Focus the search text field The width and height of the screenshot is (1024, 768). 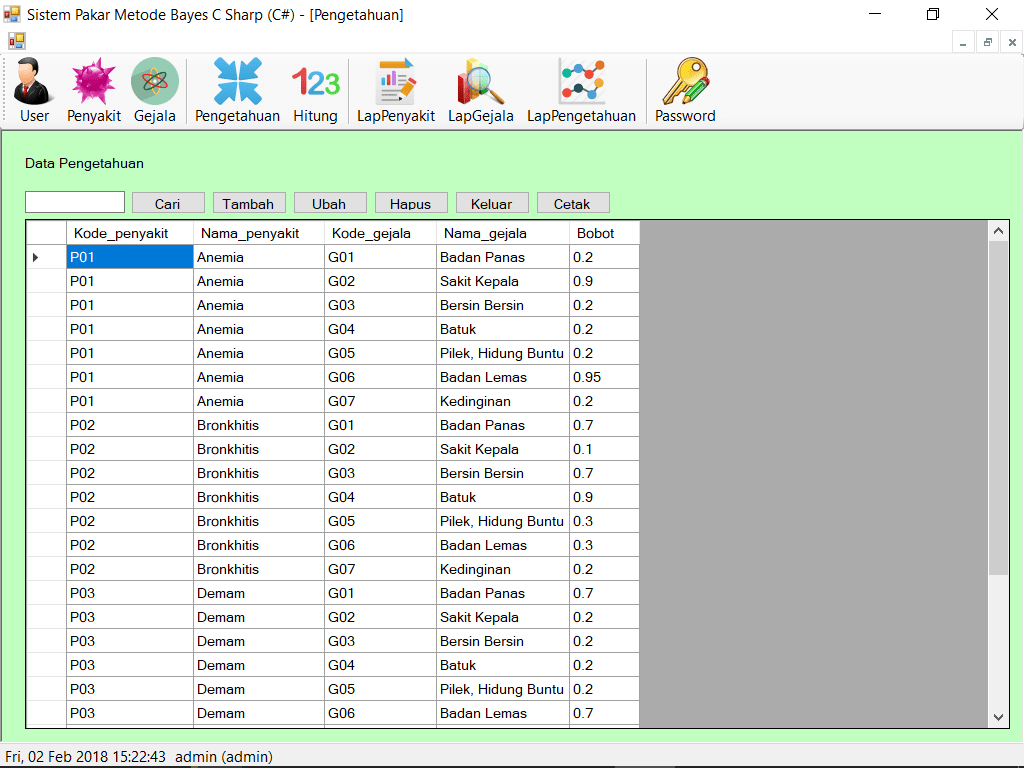point(75,203)
